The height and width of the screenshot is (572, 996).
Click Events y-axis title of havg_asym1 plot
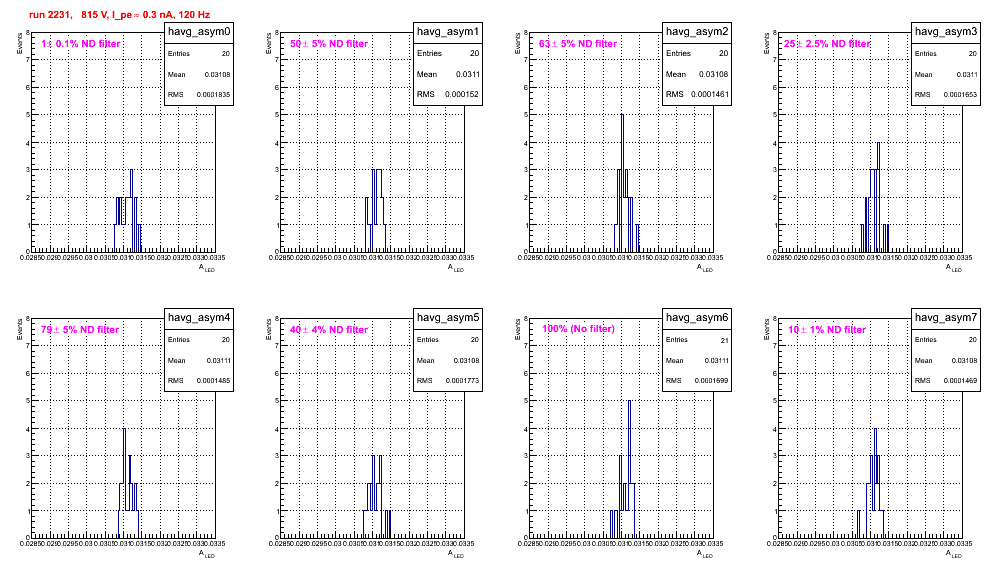click(269, 43)
